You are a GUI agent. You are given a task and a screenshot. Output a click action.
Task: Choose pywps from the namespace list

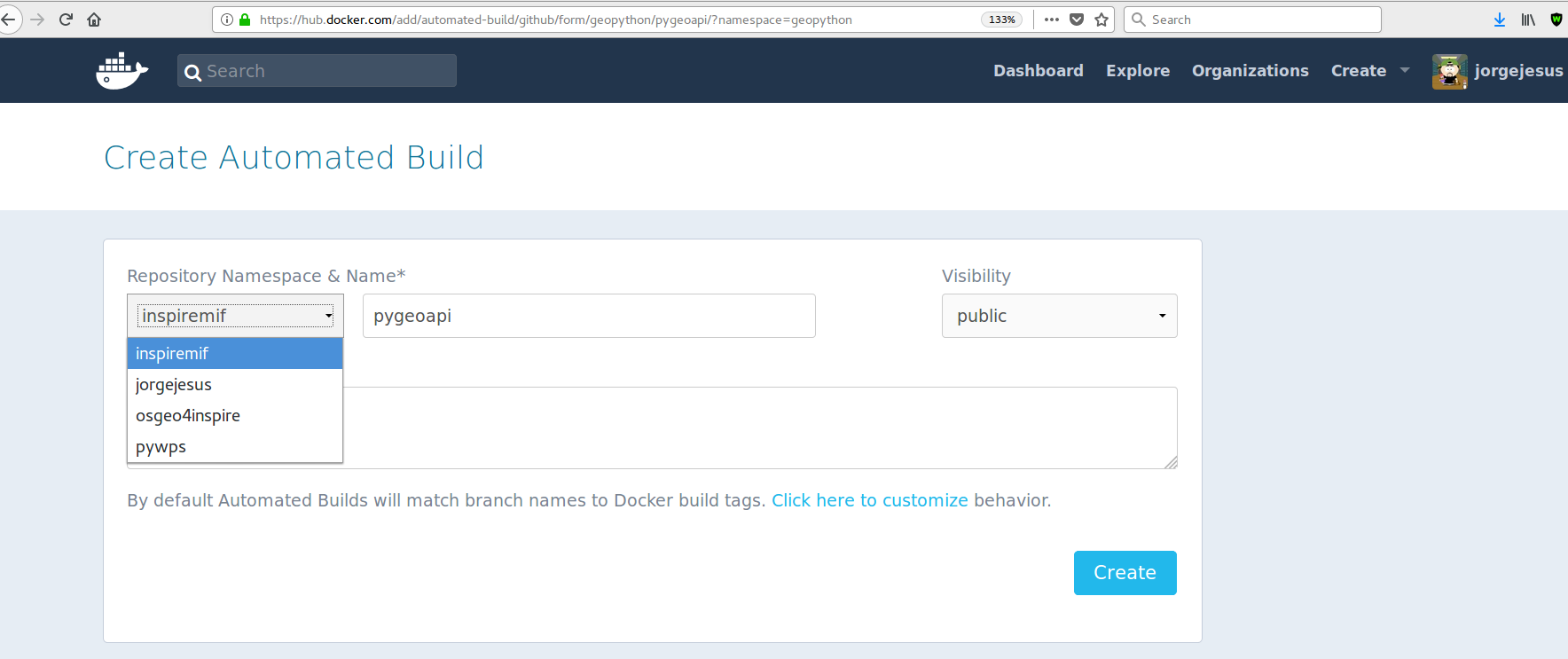(x=235, y=446)
